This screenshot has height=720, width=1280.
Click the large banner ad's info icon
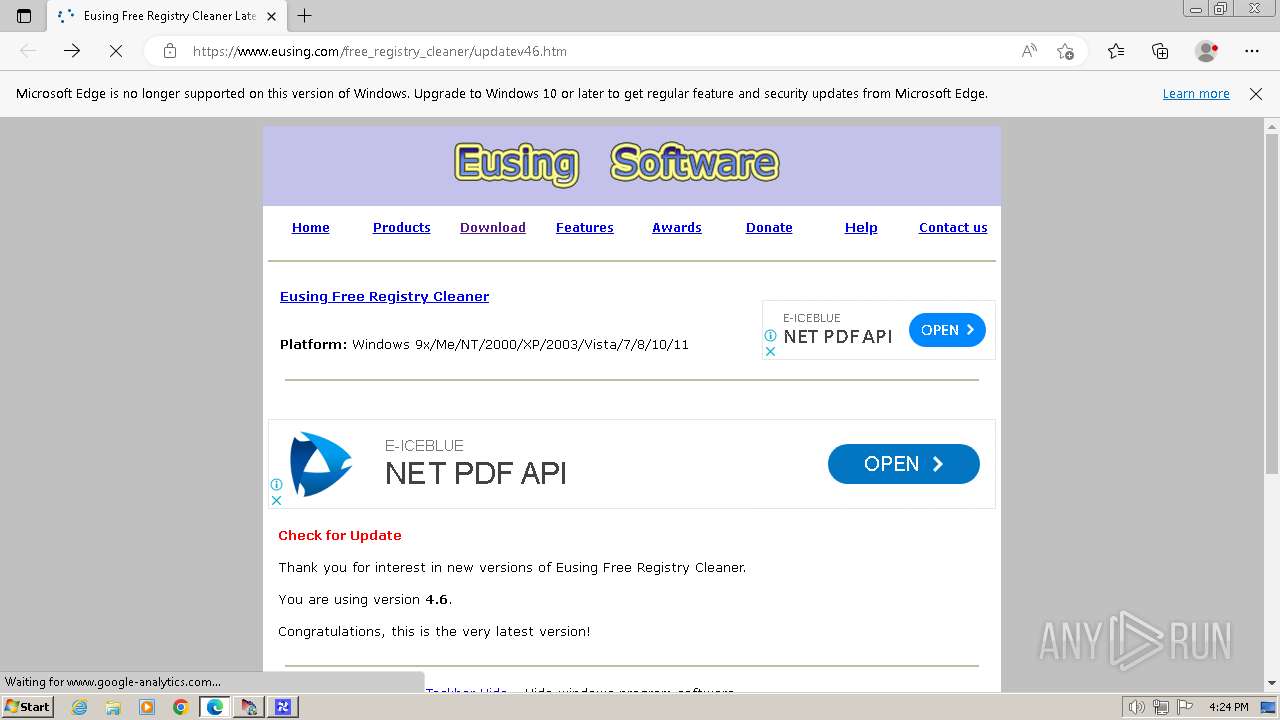coord(276,485)
